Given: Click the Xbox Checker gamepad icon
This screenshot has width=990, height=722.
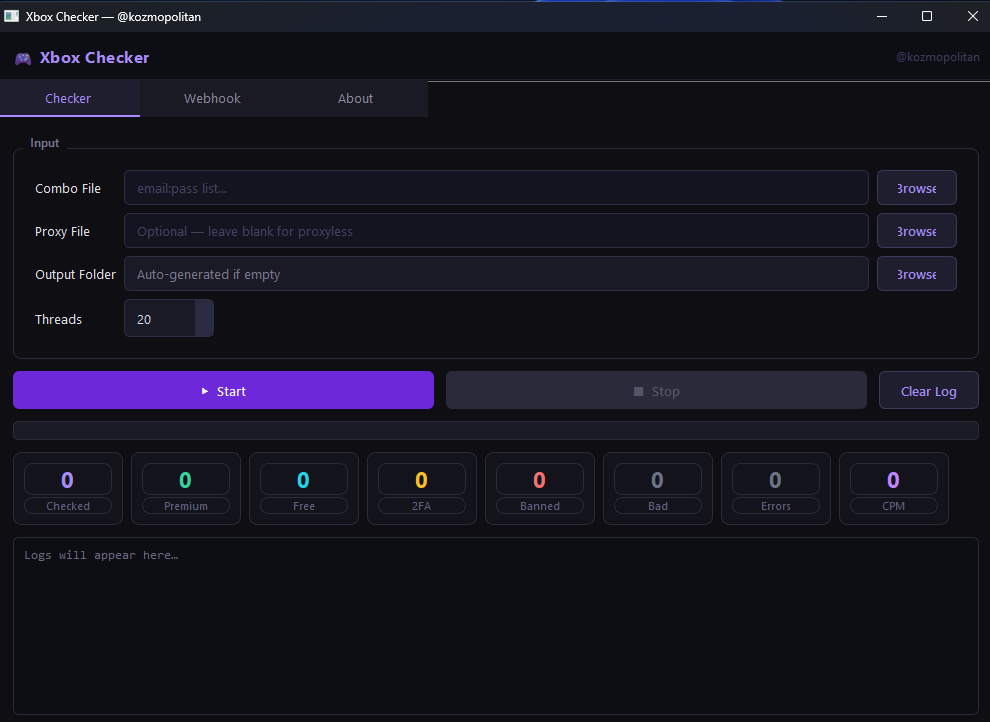Looking at the screenshot, I should [x=23, y=59].
